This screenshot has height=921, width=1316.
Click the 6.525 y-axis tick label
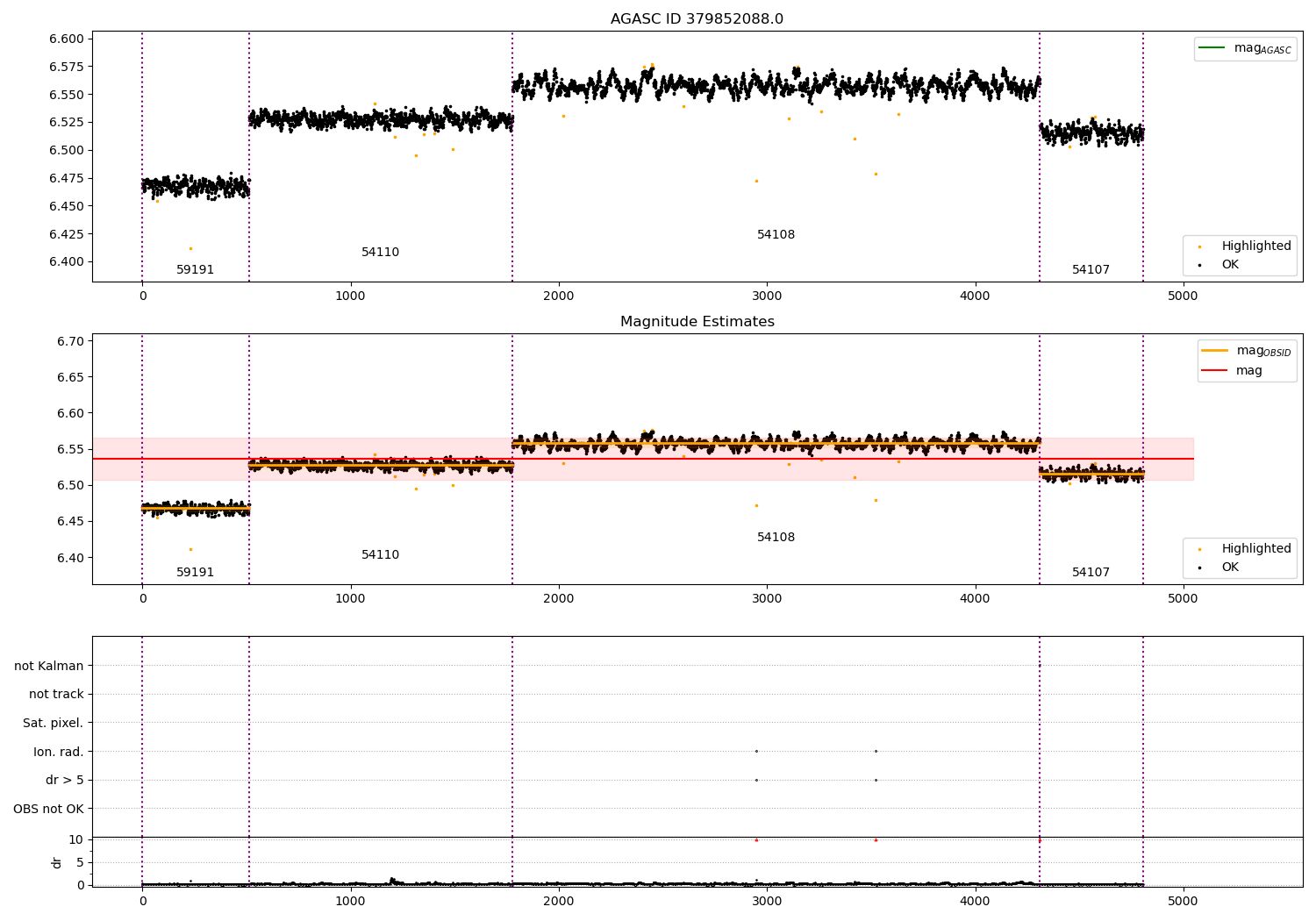[68, 123]
